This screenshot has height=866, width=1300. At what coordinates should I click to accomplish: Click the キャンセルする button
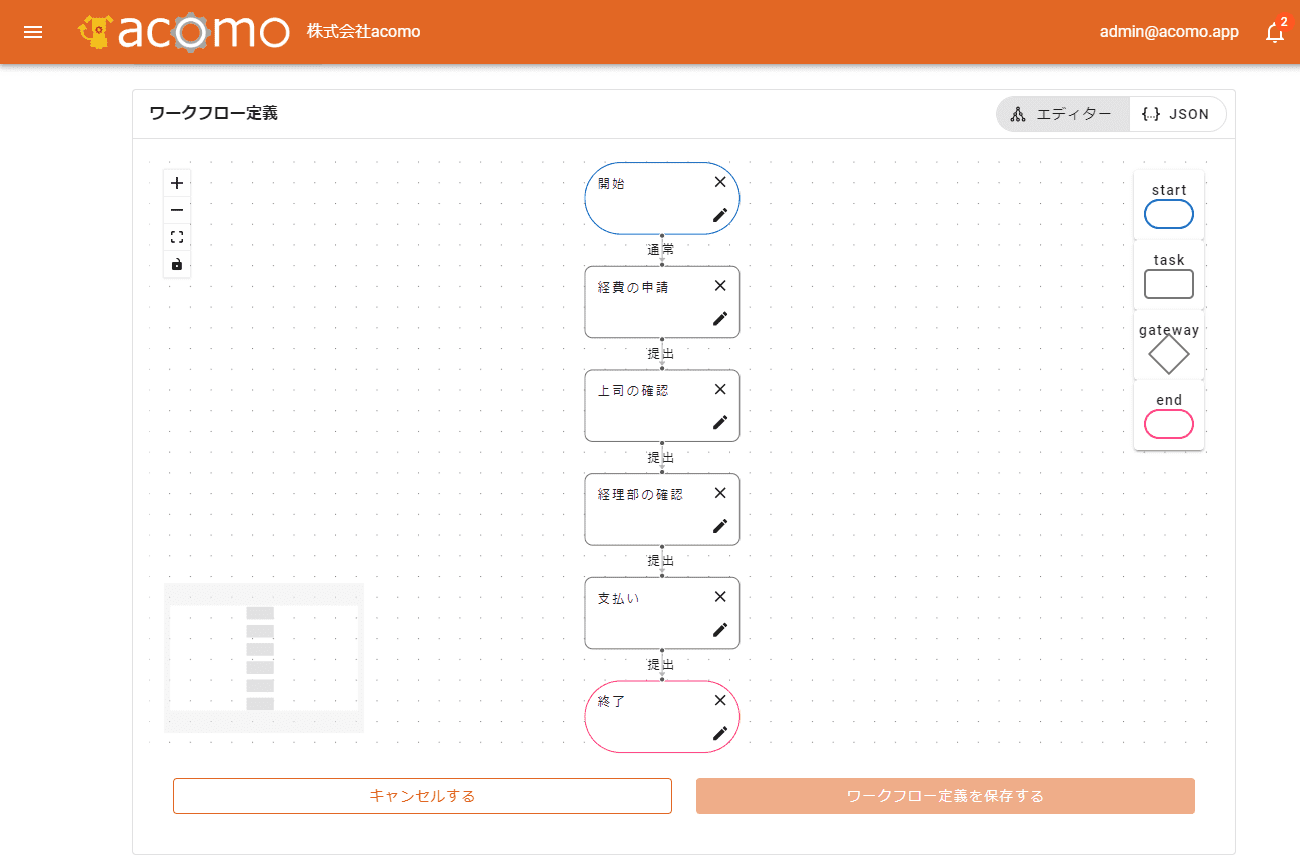(422, 796)
